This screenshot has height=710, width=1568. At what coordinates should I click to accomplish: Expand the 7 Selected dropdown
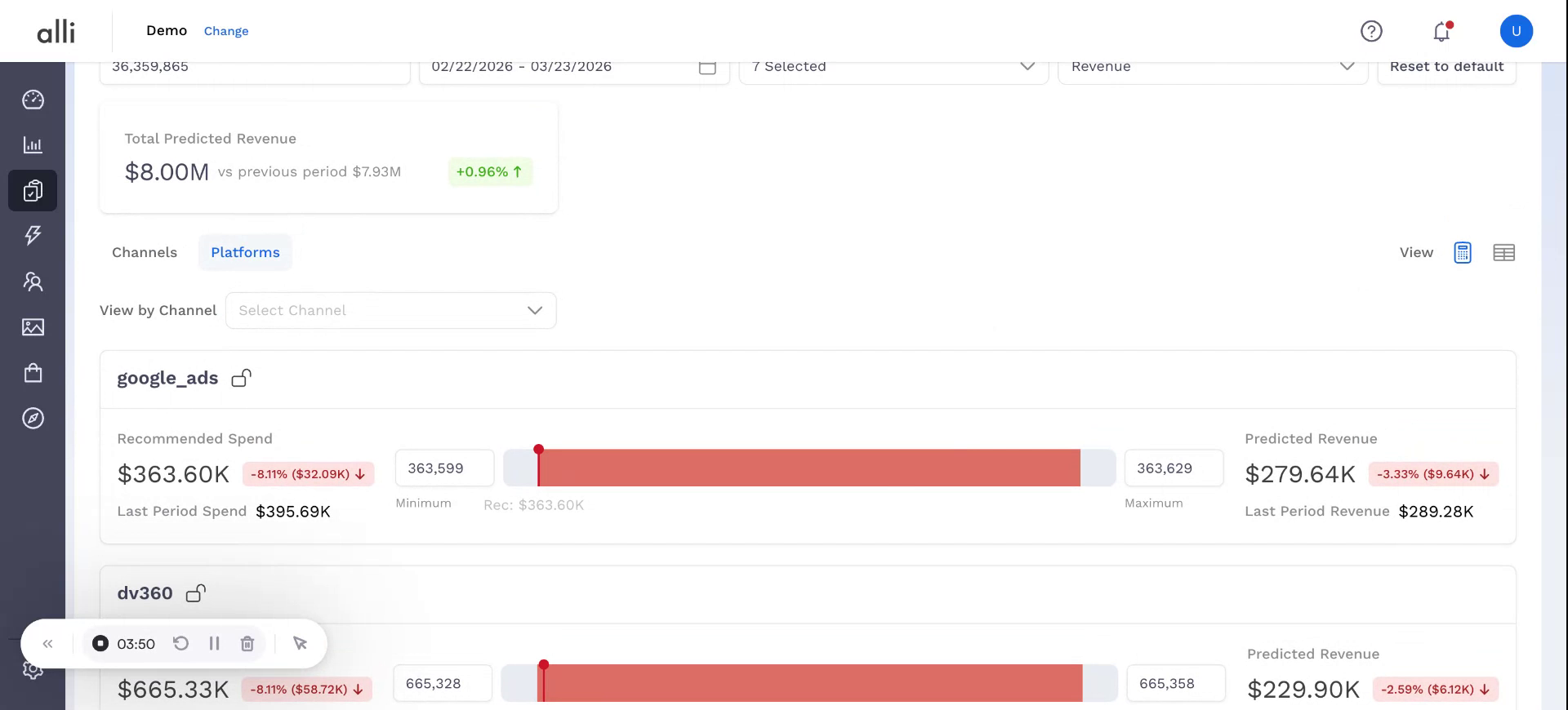coord(893,67)
